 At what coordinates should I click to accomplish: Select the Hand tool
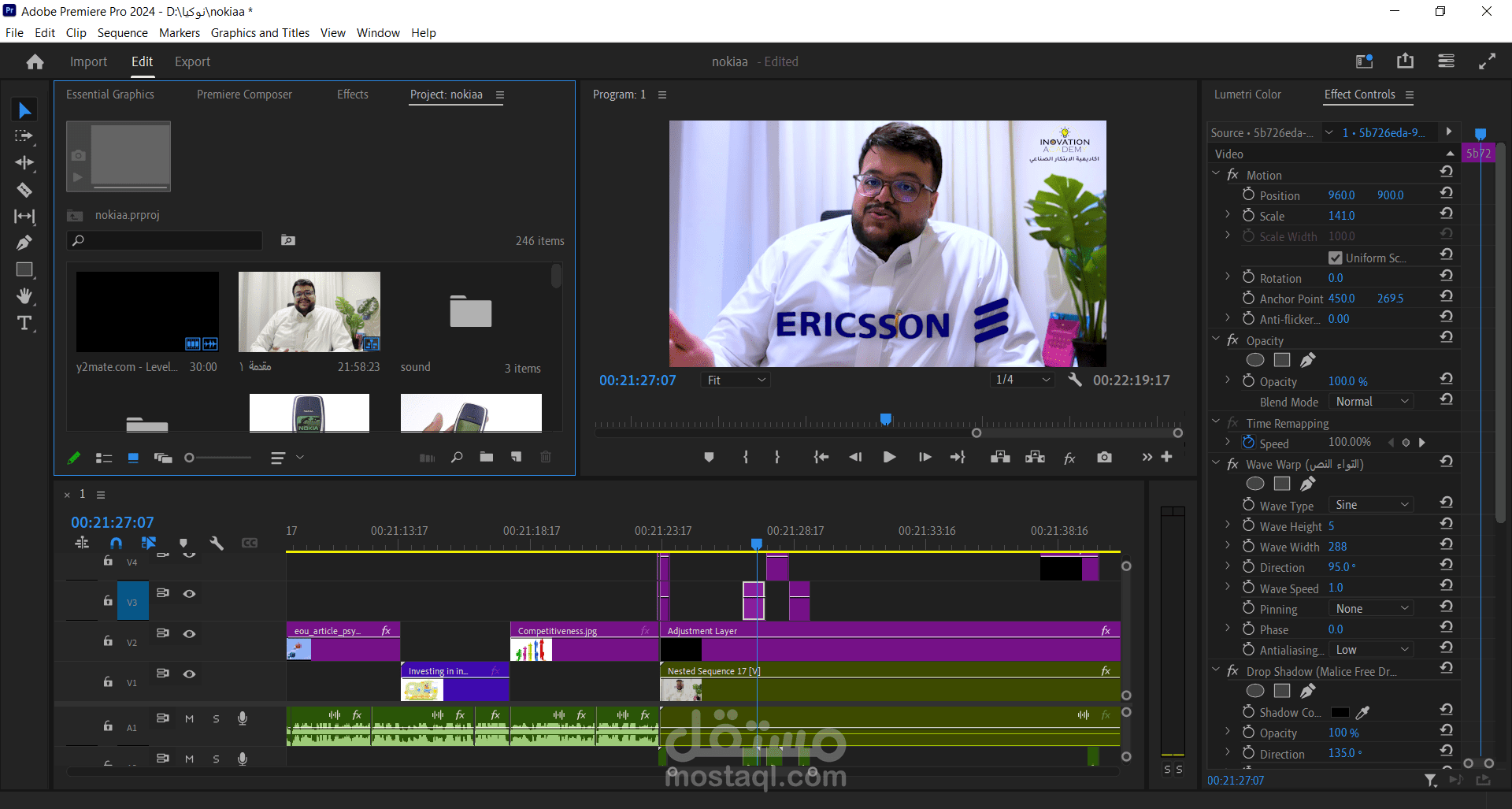click(24, 296)
